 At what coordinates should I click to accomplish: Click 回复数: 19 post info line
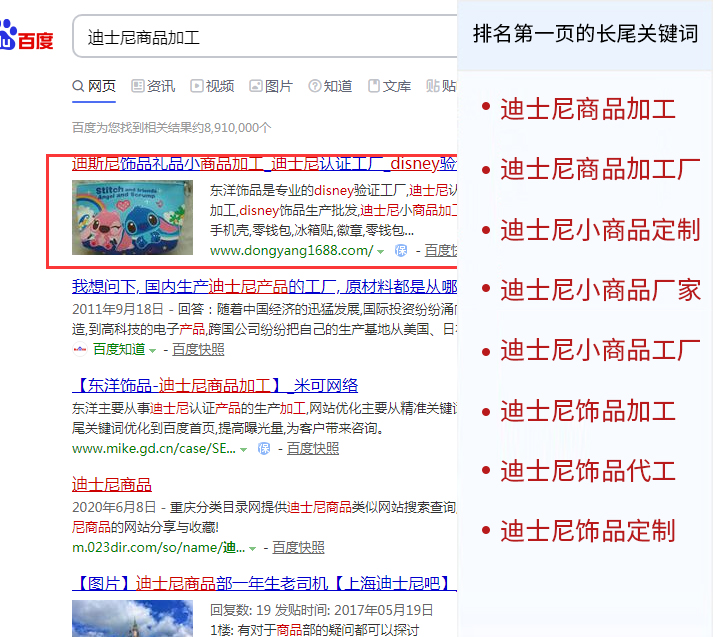(321, 610)
